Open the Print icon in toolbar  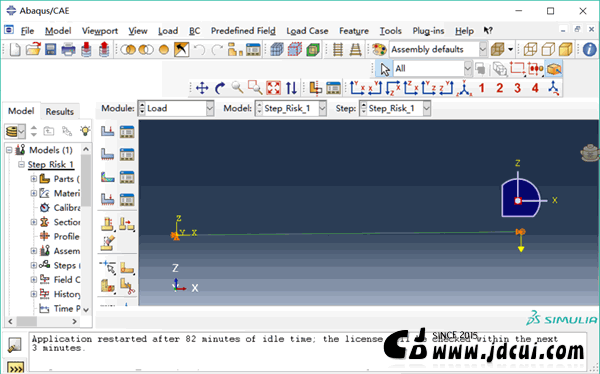68,49
